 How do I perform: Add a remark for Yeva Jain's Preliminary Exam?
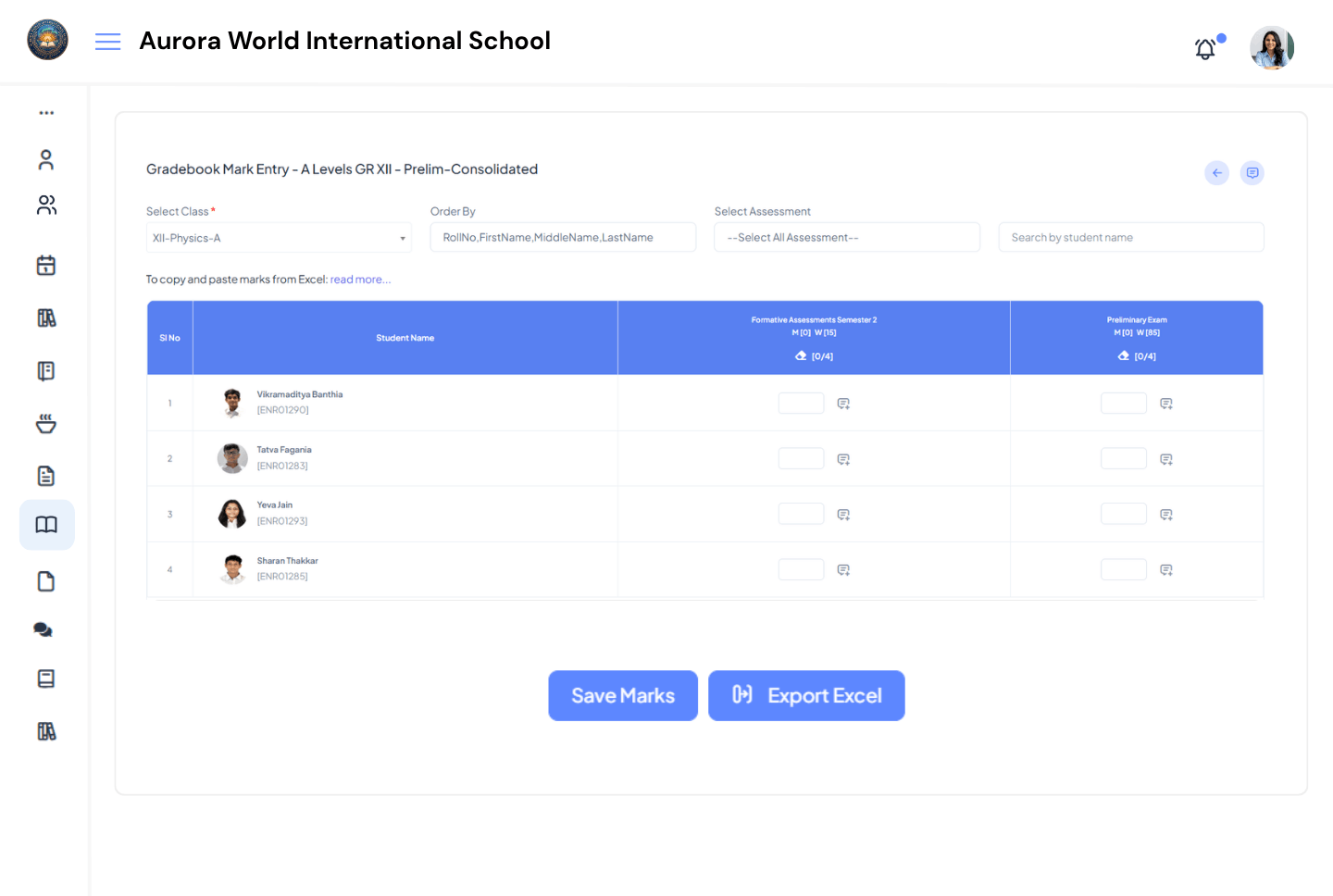click(1165, 514)
